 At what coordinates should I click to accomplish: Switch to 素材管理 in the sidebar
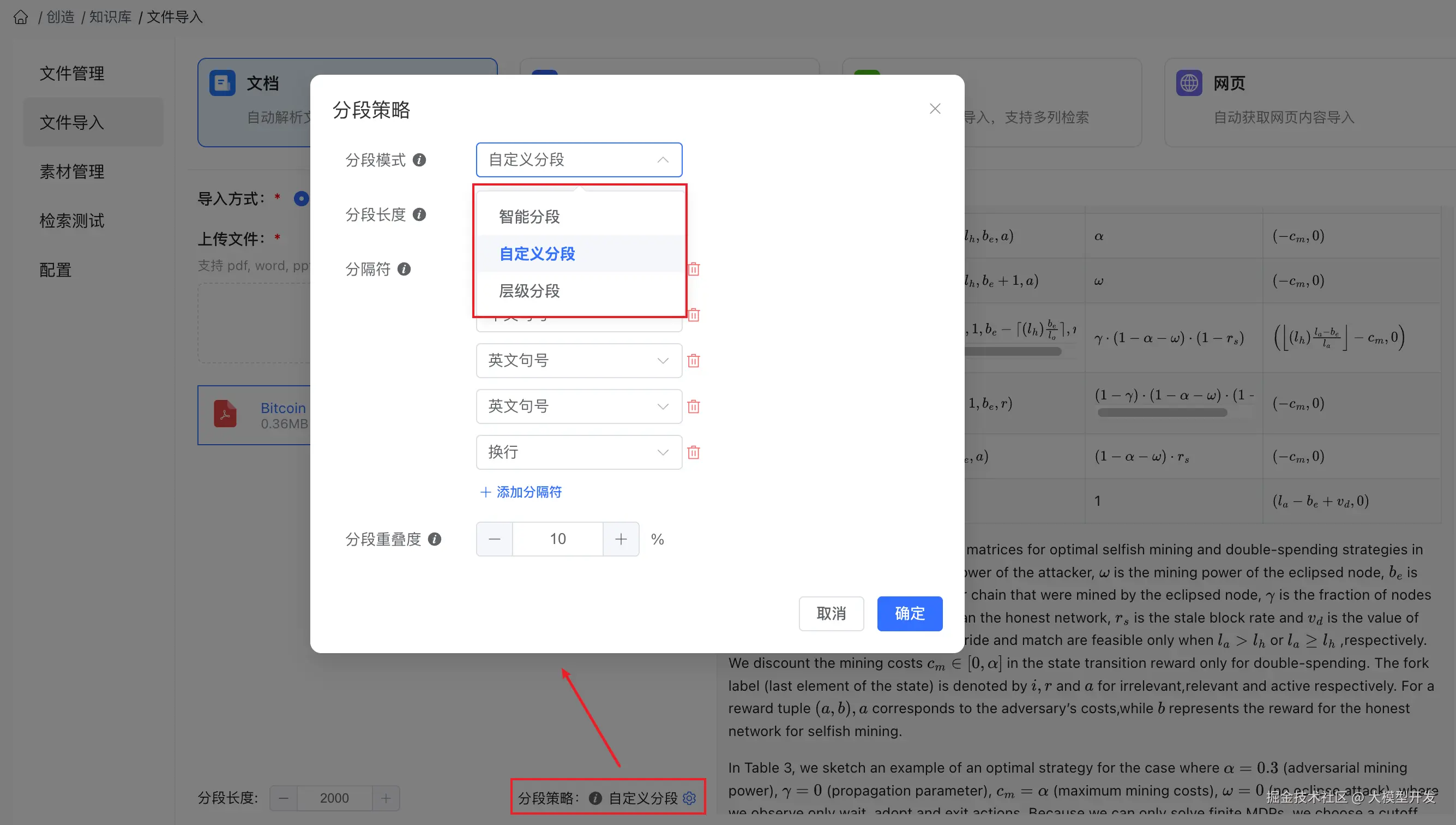point(71,171)
